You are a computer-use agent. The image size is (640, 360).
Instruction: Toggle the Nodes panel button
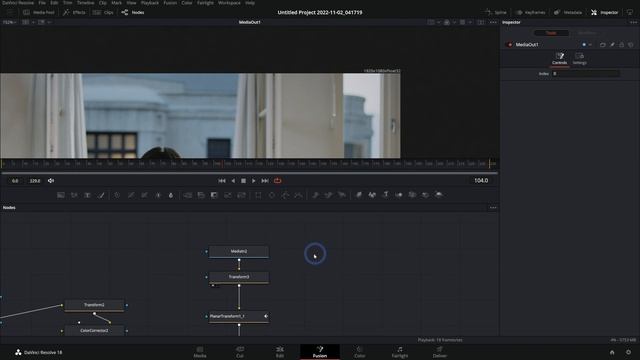pyautogui.click(x=133, y=12)
